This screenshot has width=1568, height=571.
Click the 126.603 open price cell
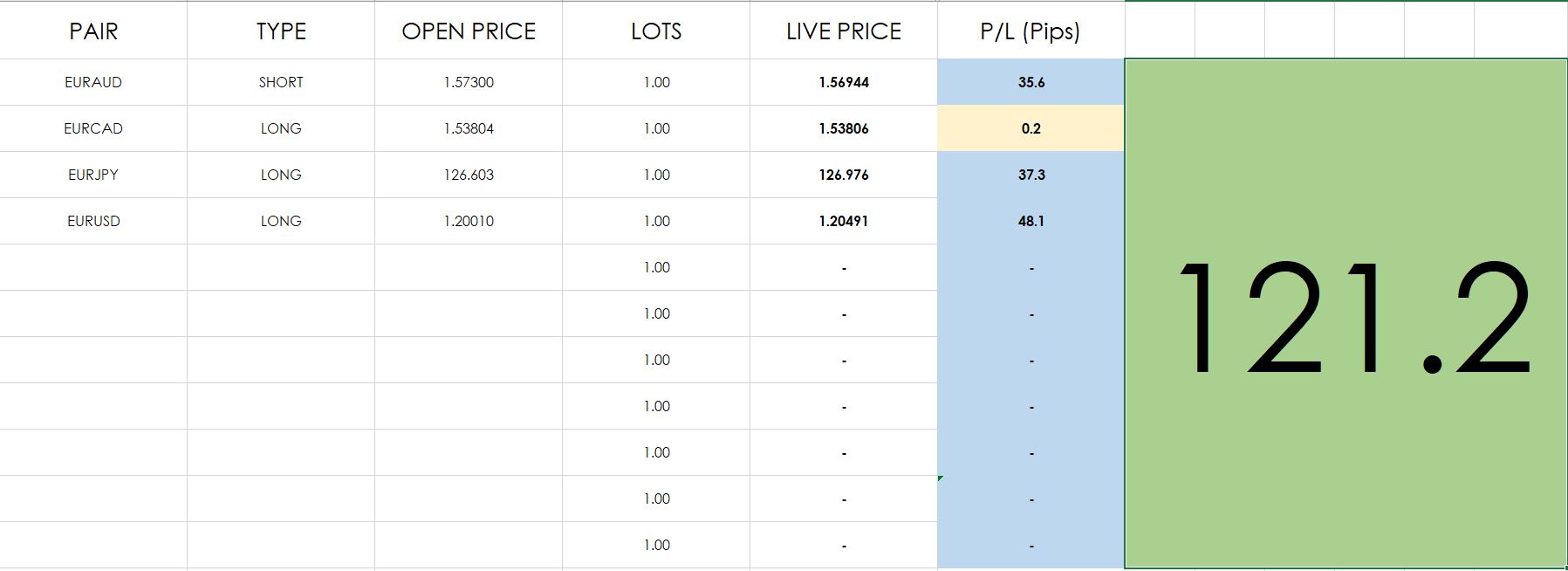[x=469, y=175]
